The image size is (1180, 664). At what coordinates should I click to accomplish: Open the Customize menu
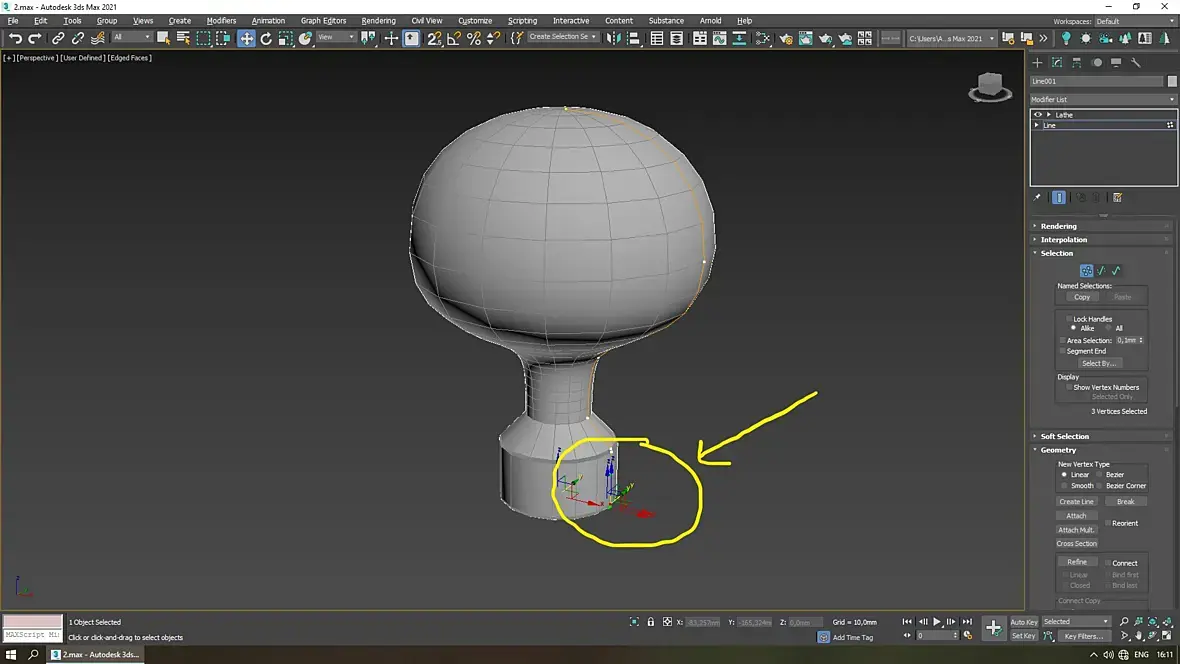tap(475, 20)
